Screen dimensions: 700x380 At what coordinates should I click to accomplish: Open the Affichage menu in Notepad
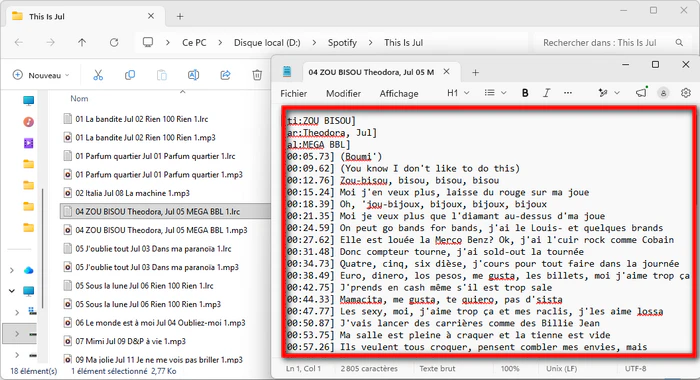(399, 93)
